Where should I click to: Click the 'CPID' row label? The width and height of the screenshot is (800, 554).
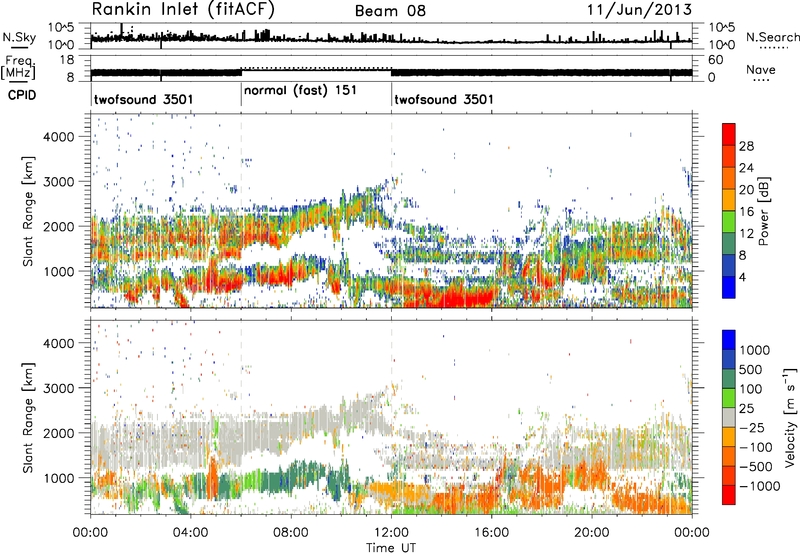pyautogui.click(x=22, y=95)
